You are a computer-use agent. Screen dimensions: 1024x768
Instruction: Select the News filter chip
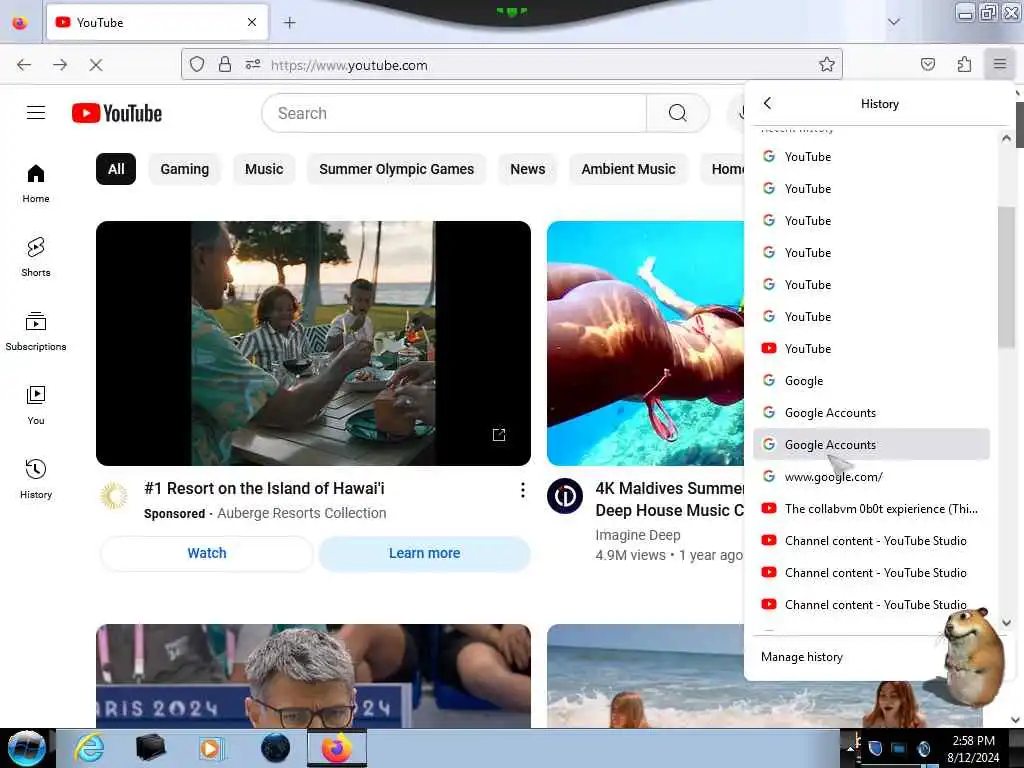coord(528,169)
